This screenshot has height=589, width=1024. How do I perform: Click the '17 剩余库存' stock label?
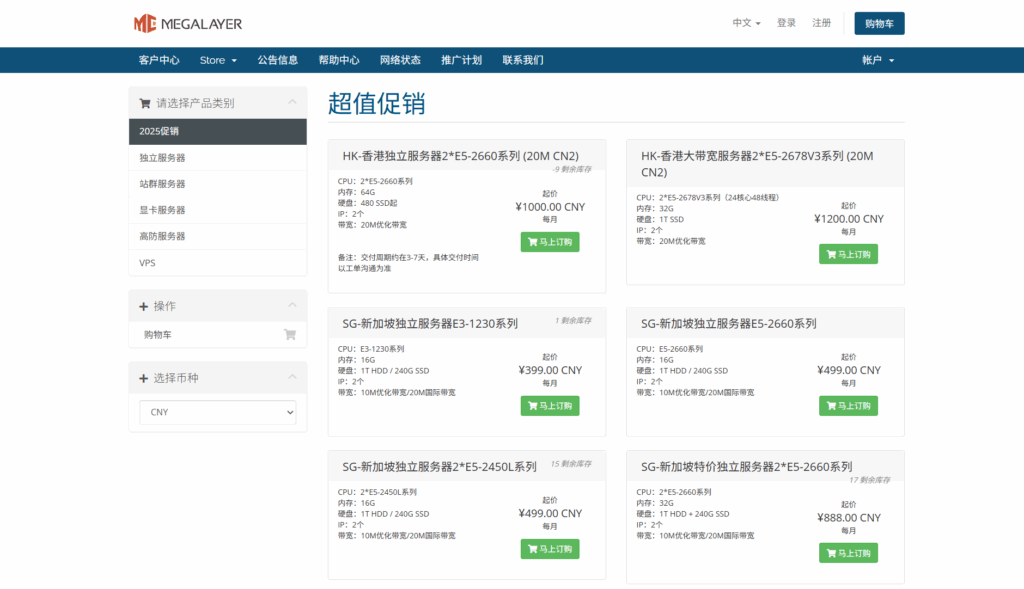point(869,480)
